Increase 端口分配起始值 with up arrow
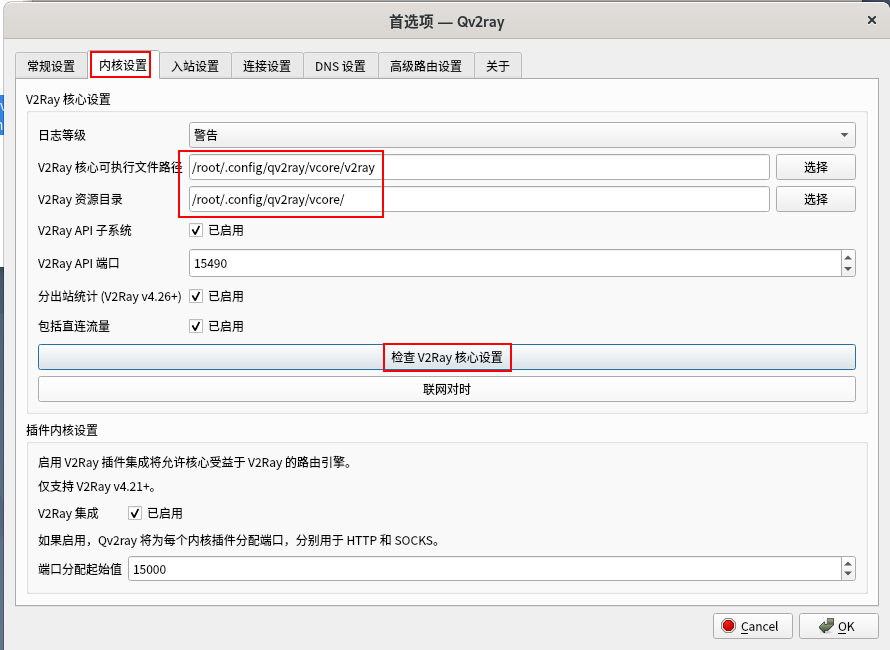This screenshot has height=650, width=890. (848, 563)
